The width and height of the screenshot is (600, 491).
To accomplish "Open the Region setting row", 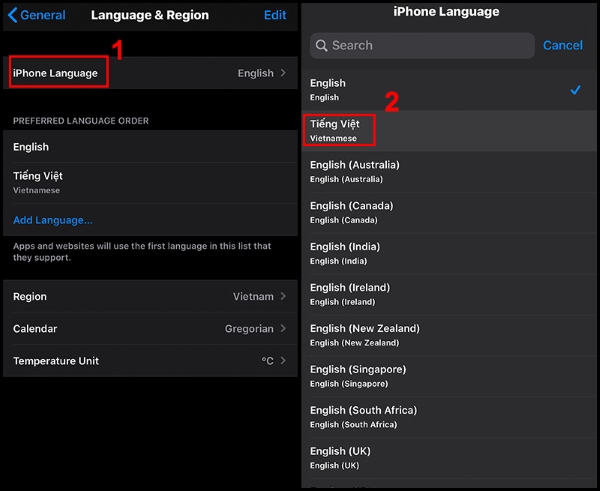I will 150,296.
